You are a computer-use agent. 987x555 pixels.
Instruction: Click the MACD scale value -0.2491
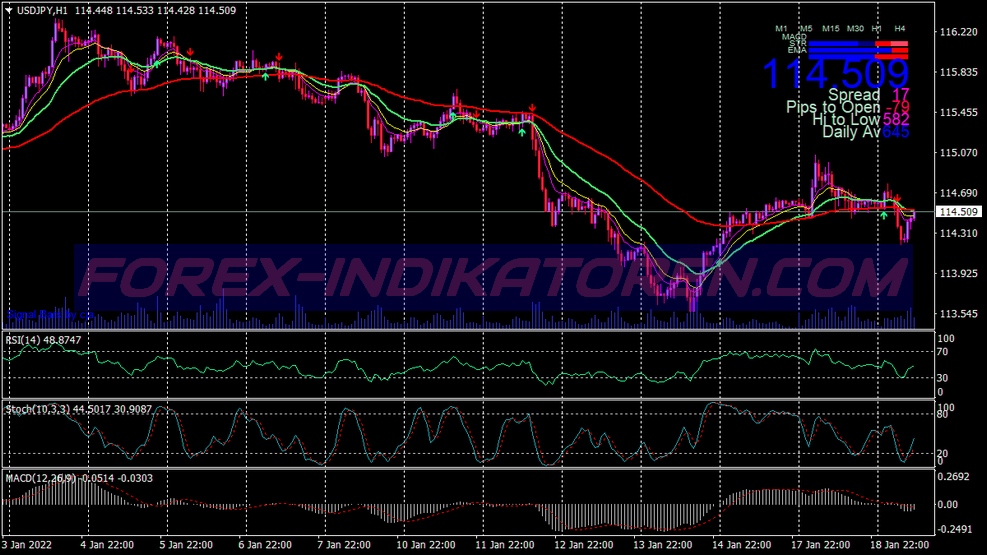[x=954, y=529]
